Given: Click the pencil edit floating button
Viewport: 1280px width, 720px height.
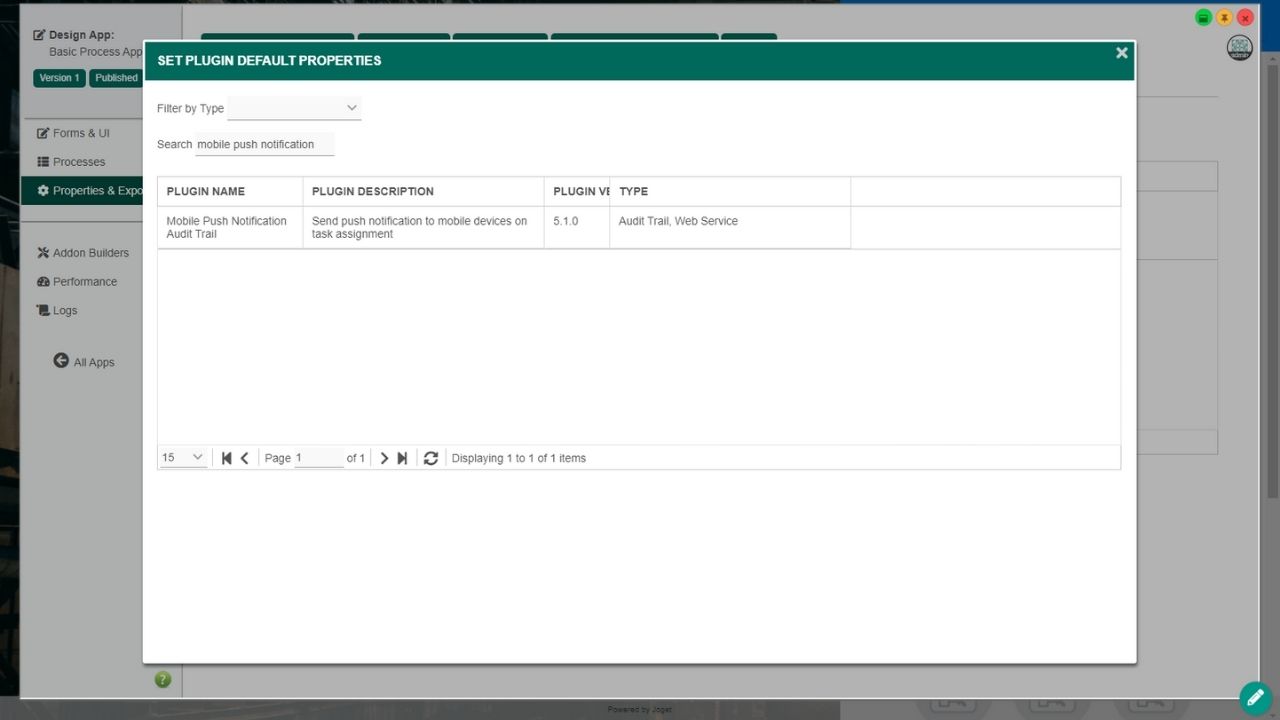Looking at the screenshot, I should (1255, 697).
